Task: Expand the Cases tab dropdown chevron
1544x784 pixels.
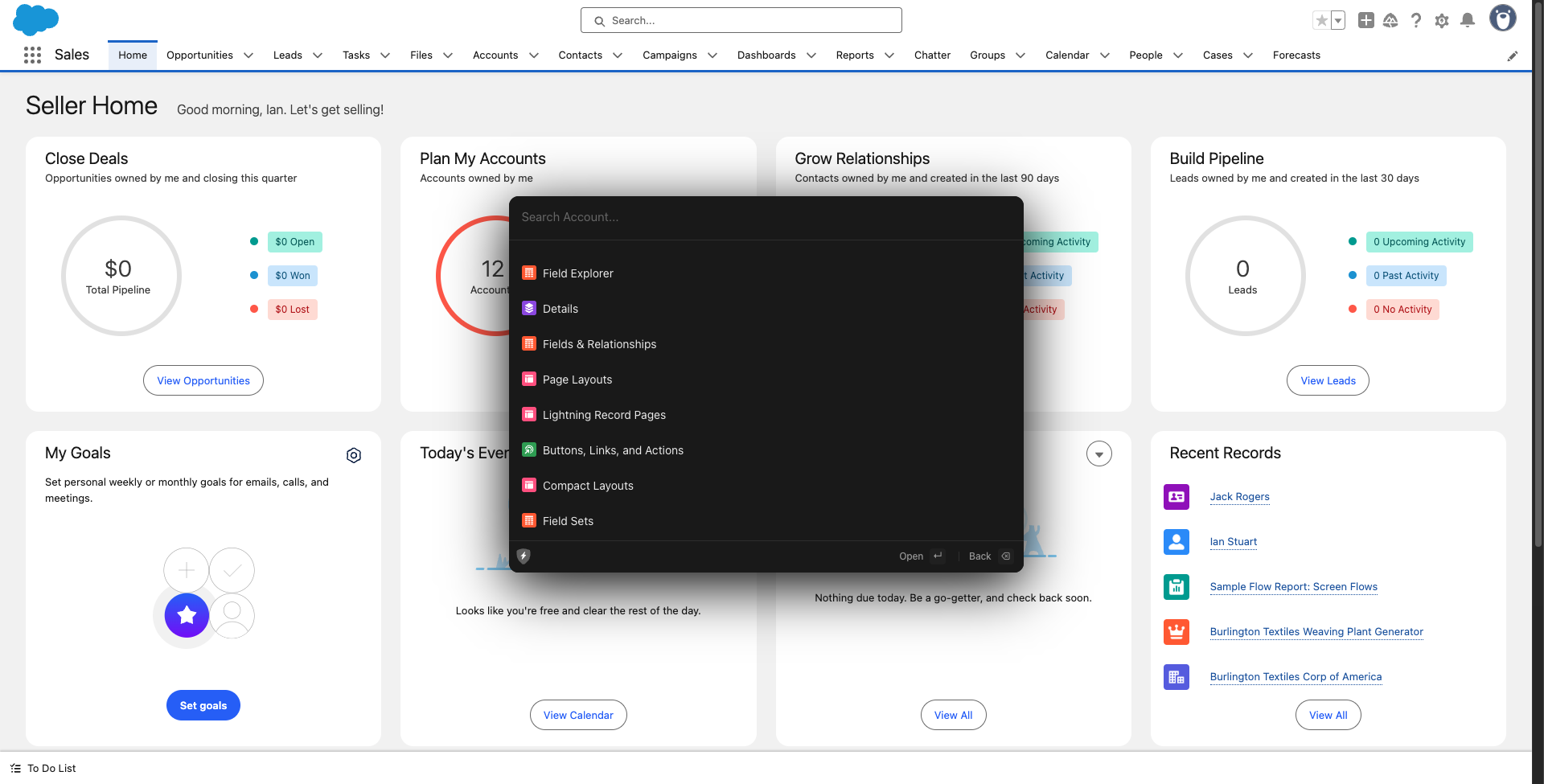Action: coord(1248,55)
